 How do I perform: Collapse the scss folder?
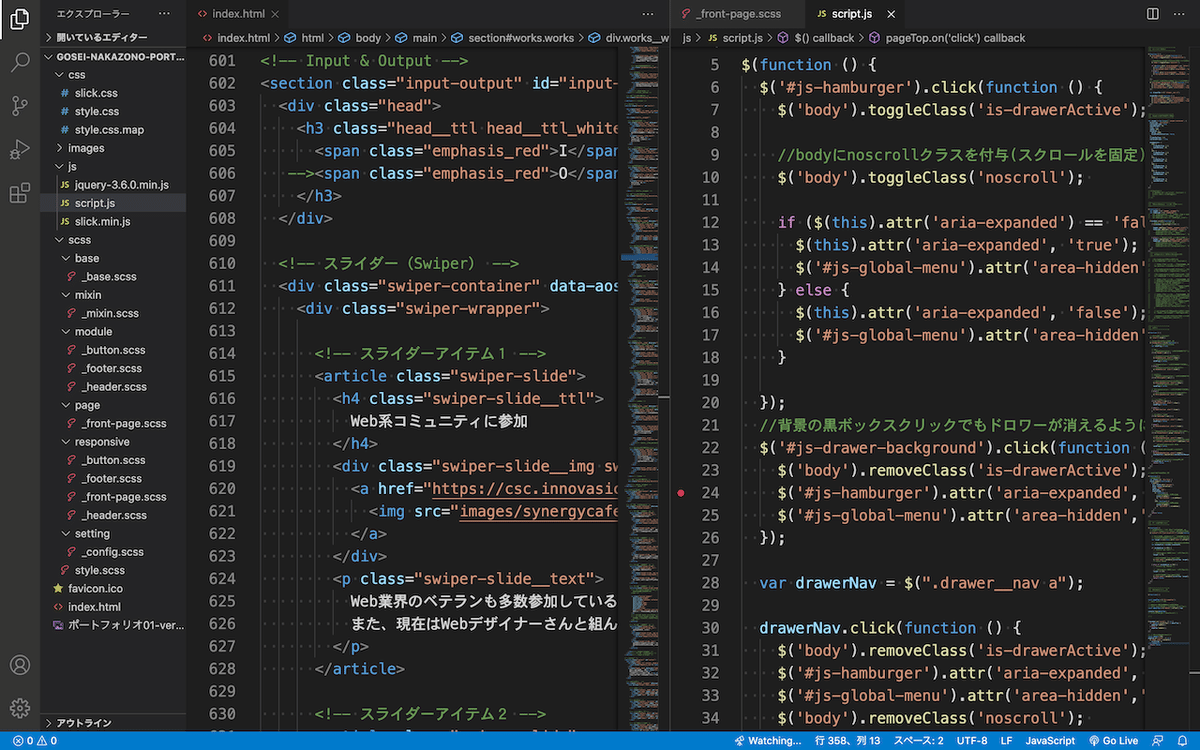click(113, 240)
